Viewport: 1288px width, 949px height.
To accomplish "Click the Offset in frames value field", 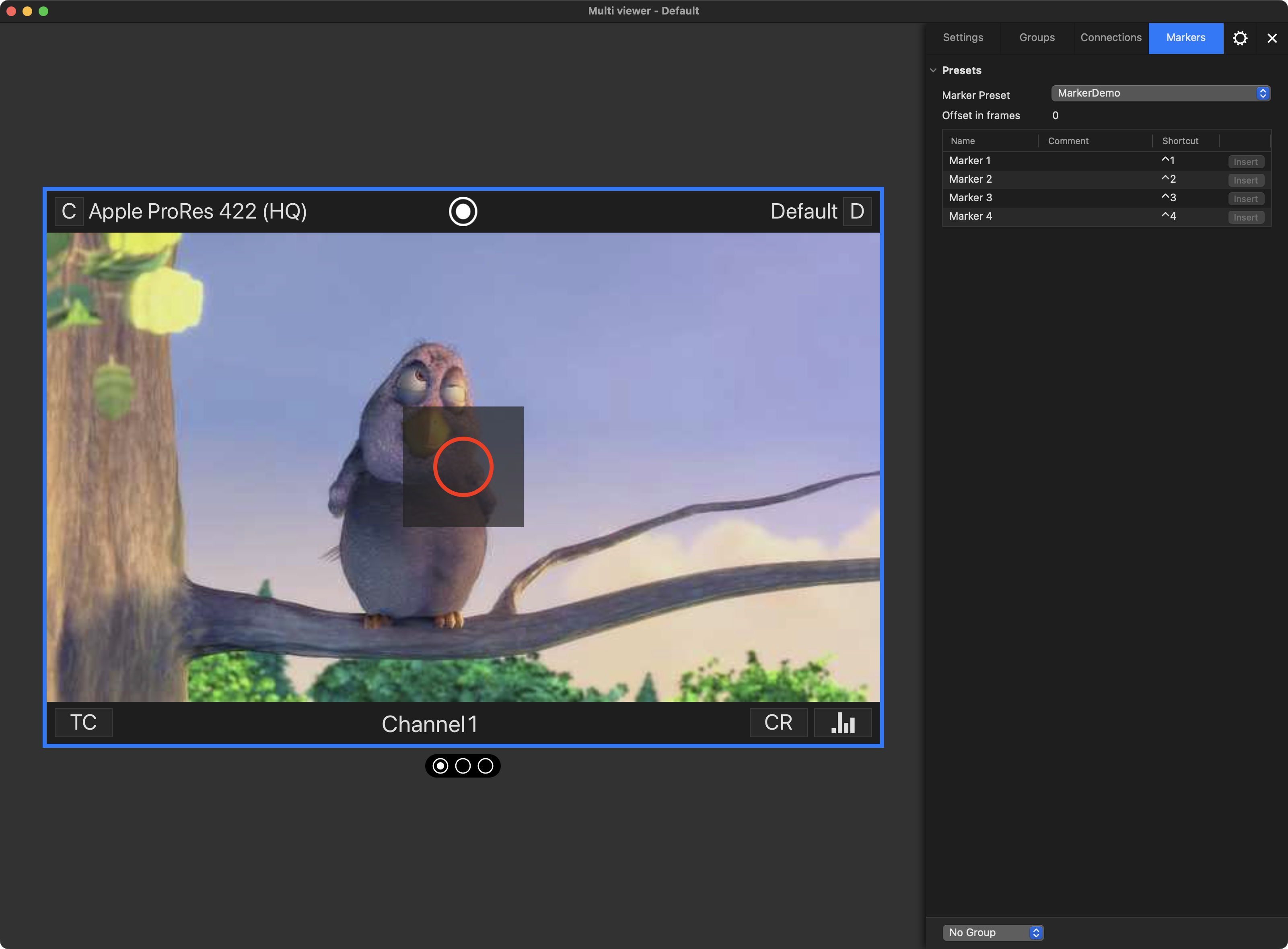I will pyautogui.click(x=1056, y=116).
